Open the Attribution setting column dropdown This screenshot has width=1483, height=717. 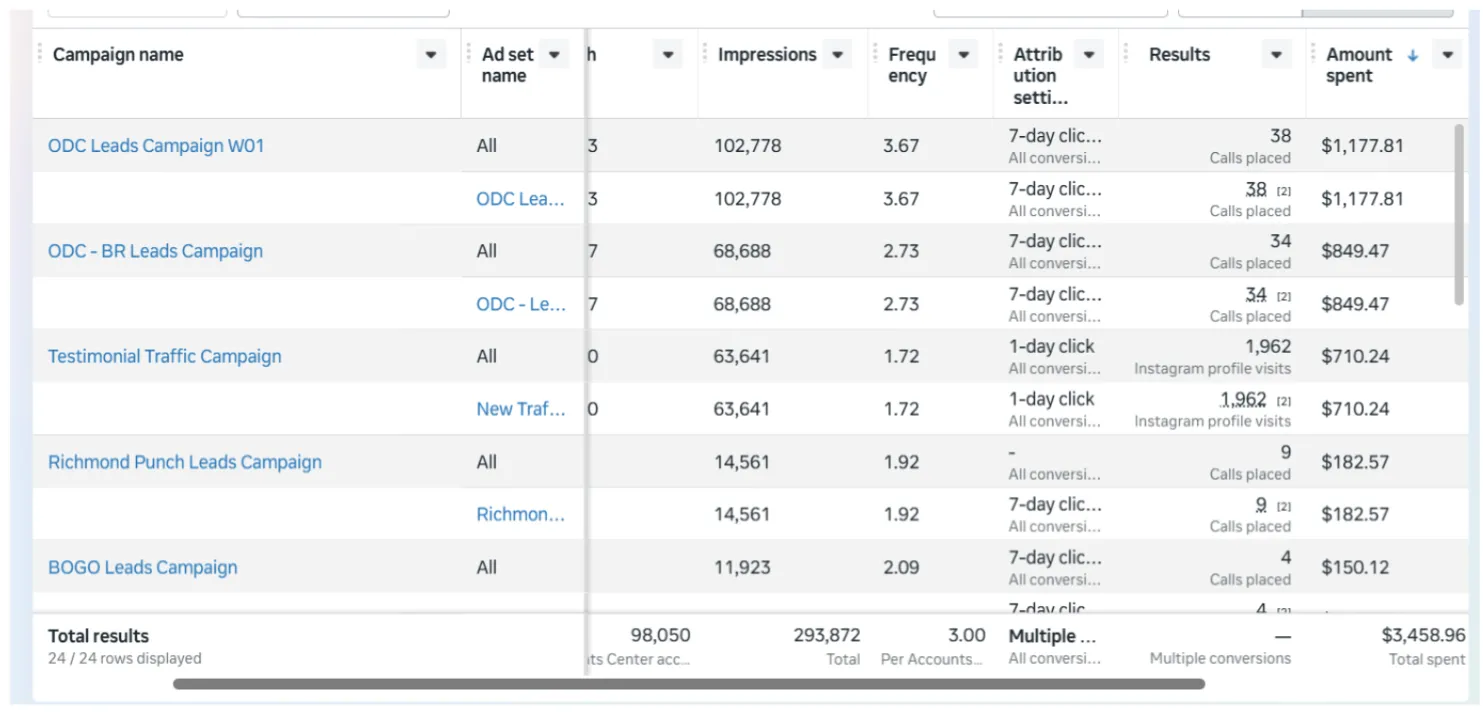(1089, 55)
